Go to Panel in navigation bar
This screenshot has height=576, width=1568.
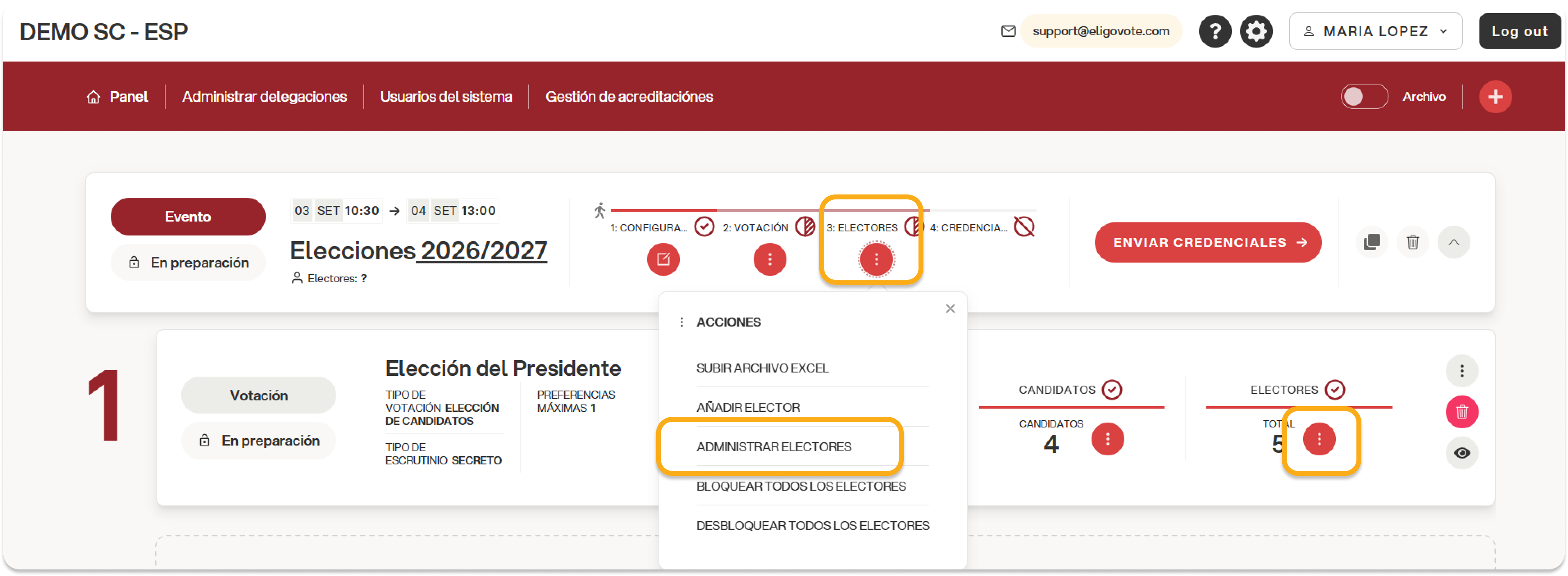point(128,97)
